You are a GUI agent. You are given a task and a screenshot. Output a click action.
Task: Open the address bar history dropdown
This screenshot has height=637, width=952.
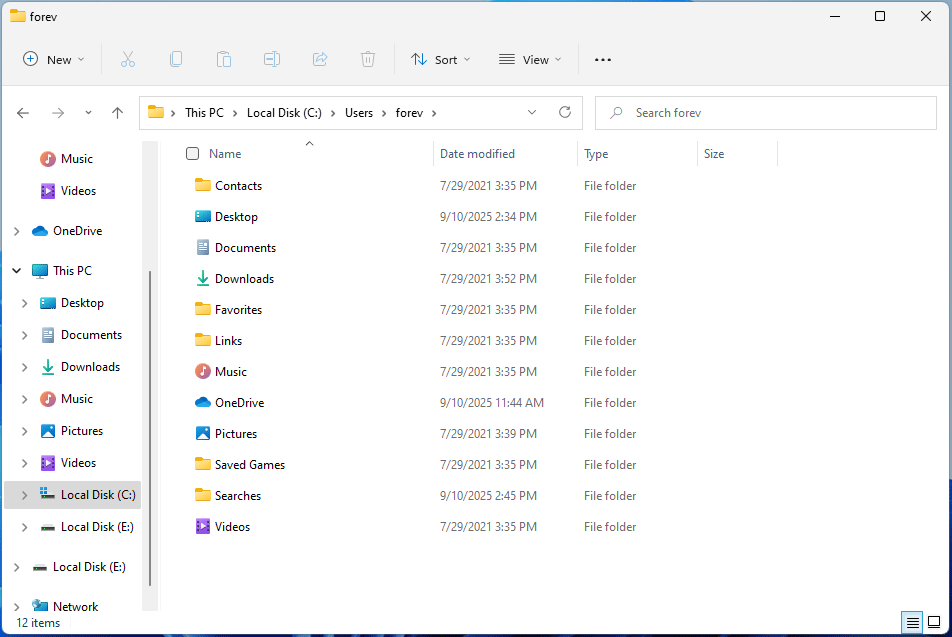[x=532, y=113]
